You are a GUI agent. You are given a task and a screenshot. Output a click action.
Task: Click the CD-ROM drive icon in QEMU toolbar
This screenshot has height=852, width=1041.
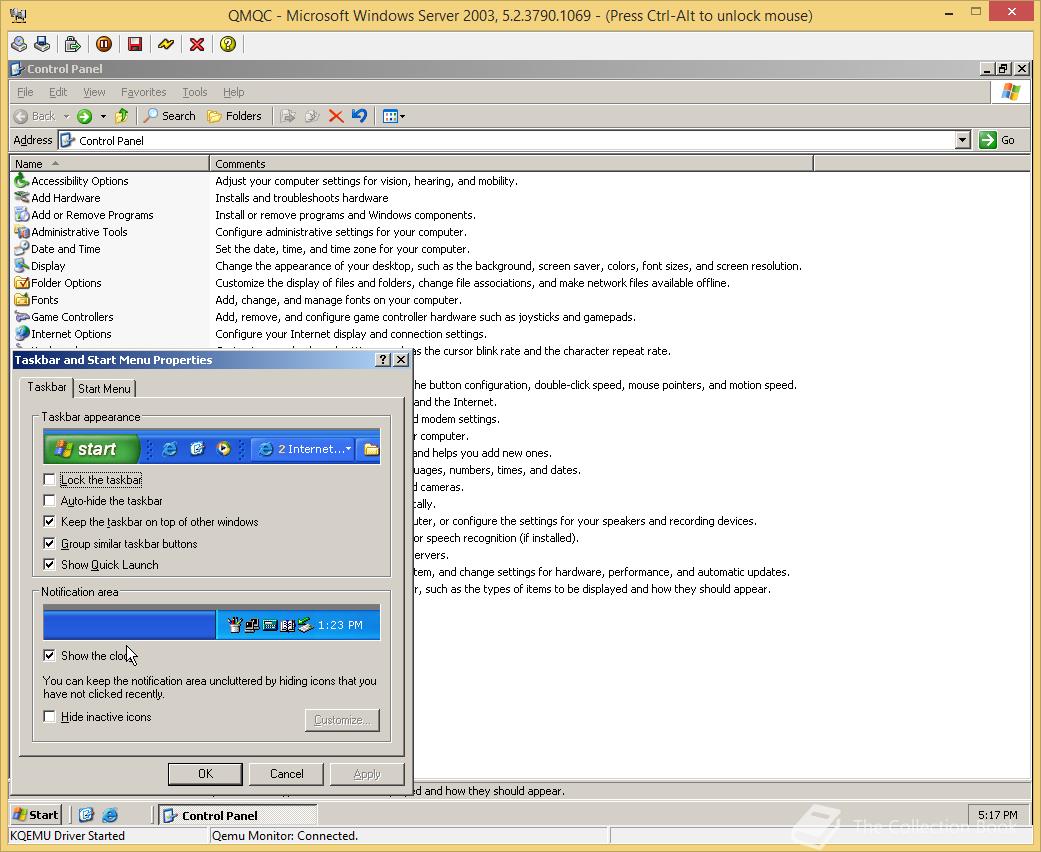(x=19, y=44)
